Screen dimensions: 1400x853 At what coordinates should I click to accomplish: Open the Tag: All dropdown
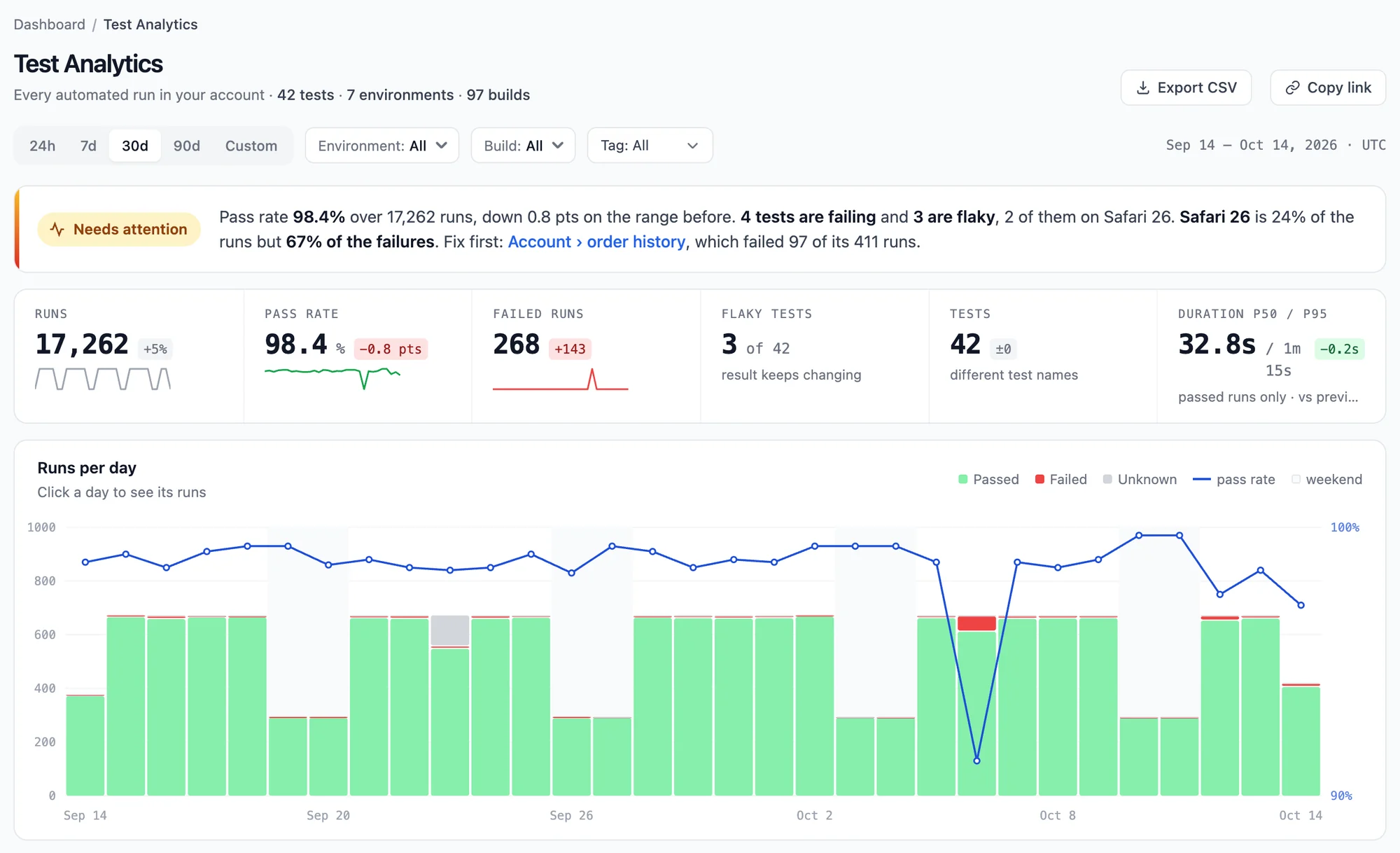650,146
